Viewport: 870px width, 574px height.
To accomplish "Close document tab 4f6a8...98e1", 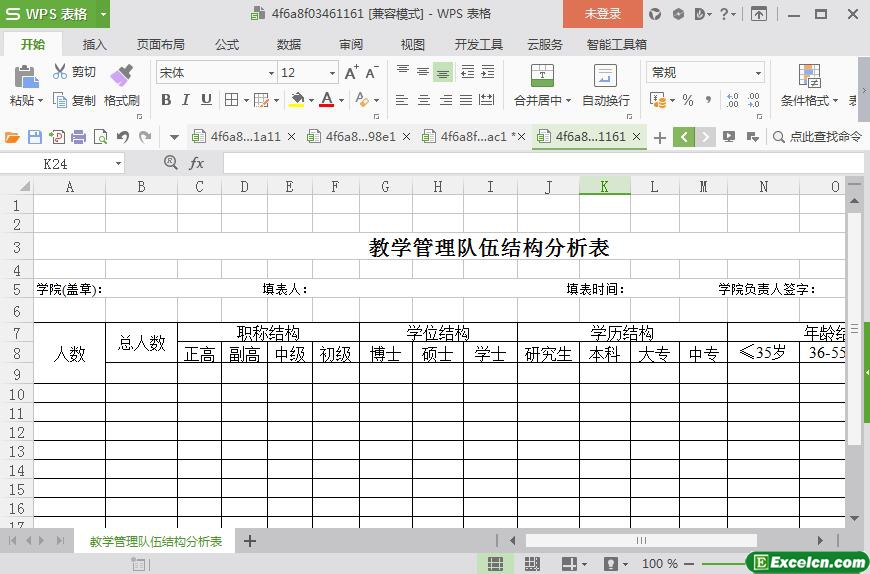I will 407,136.
